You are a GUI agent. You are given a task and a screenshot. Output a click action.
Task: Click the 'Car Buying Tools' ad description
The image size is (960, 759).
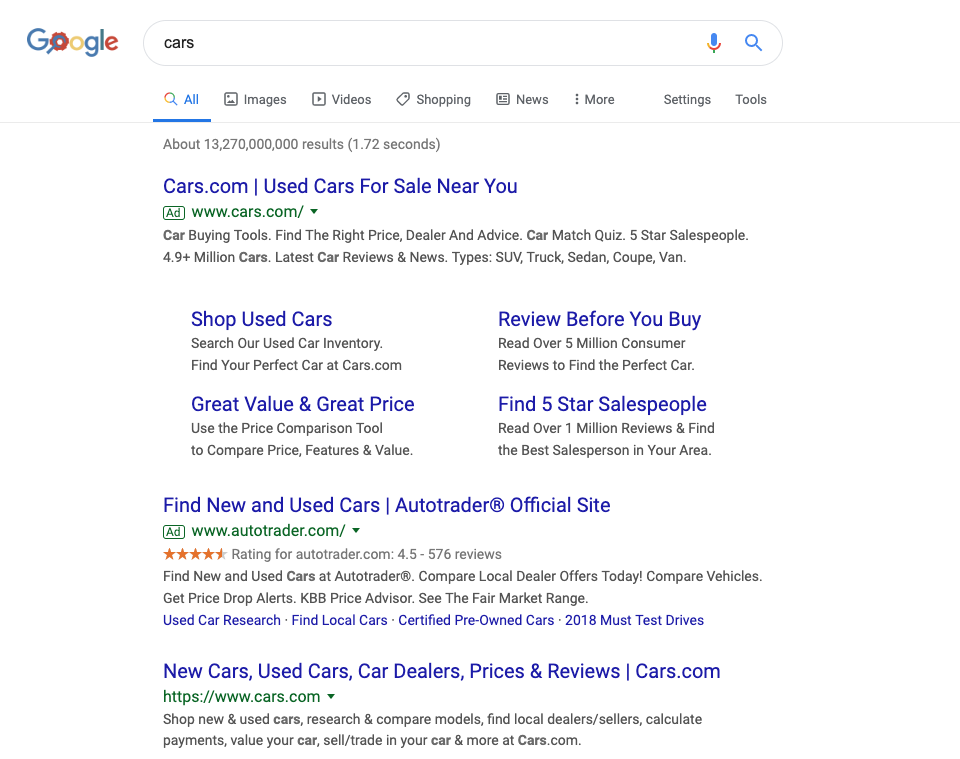click(x=456, y=246)
